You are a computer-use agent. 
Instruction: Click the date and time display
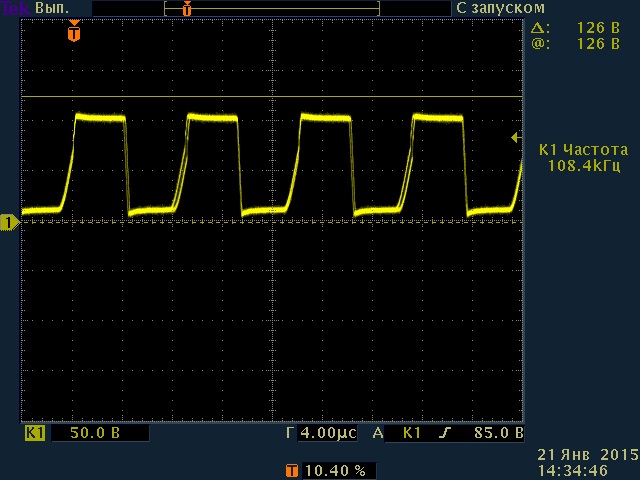(x=586, y=462)
